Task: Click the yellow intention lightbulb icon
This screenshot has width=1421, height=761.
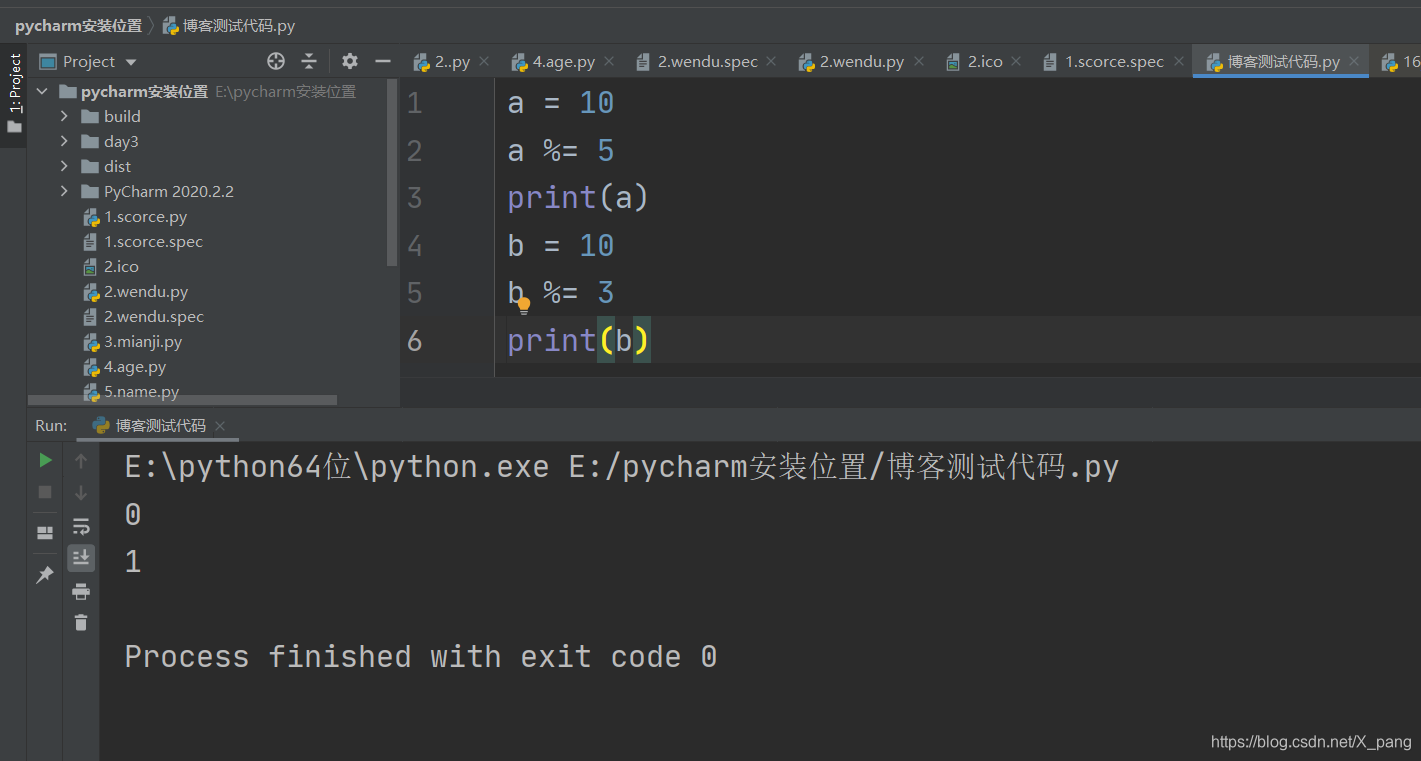Action: 523,306
